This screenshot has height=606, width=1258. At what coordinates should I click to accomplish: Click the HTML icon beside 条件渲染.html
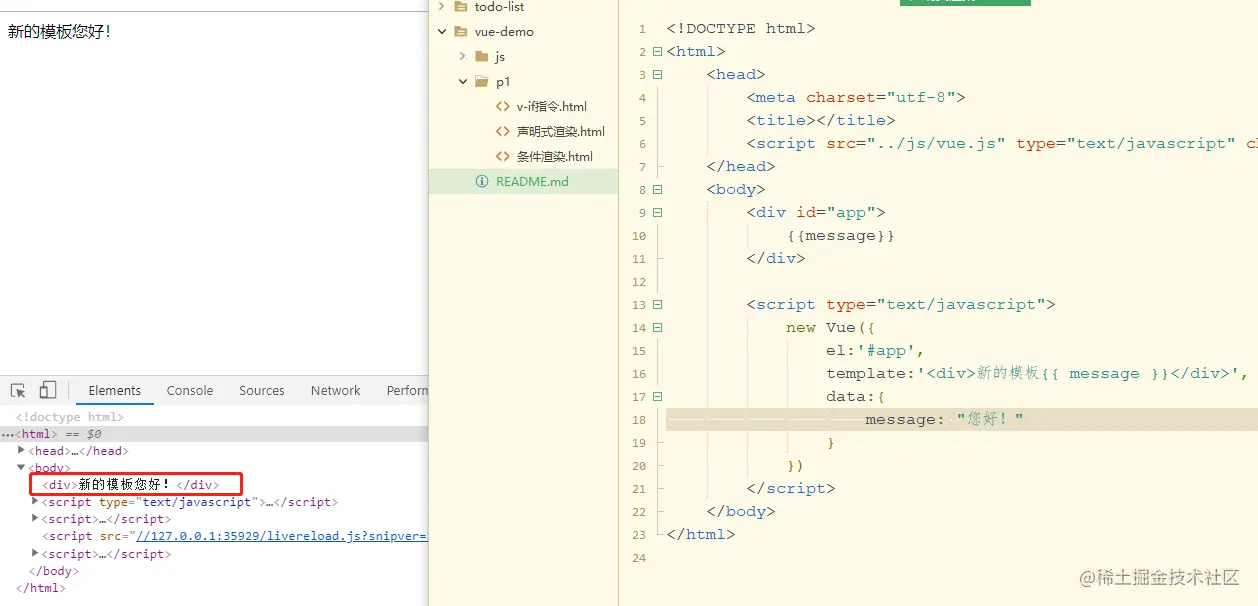pos(503,156)
